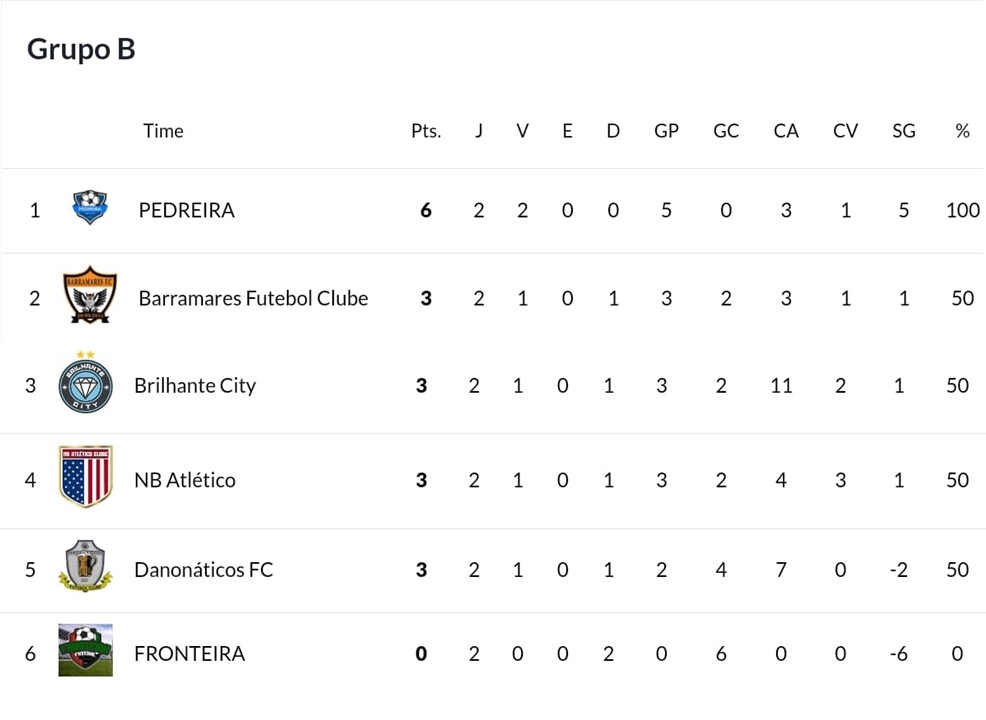986x720 pixels.
Task: Open the Danonáticos FC team name
Action: (204, 570)
